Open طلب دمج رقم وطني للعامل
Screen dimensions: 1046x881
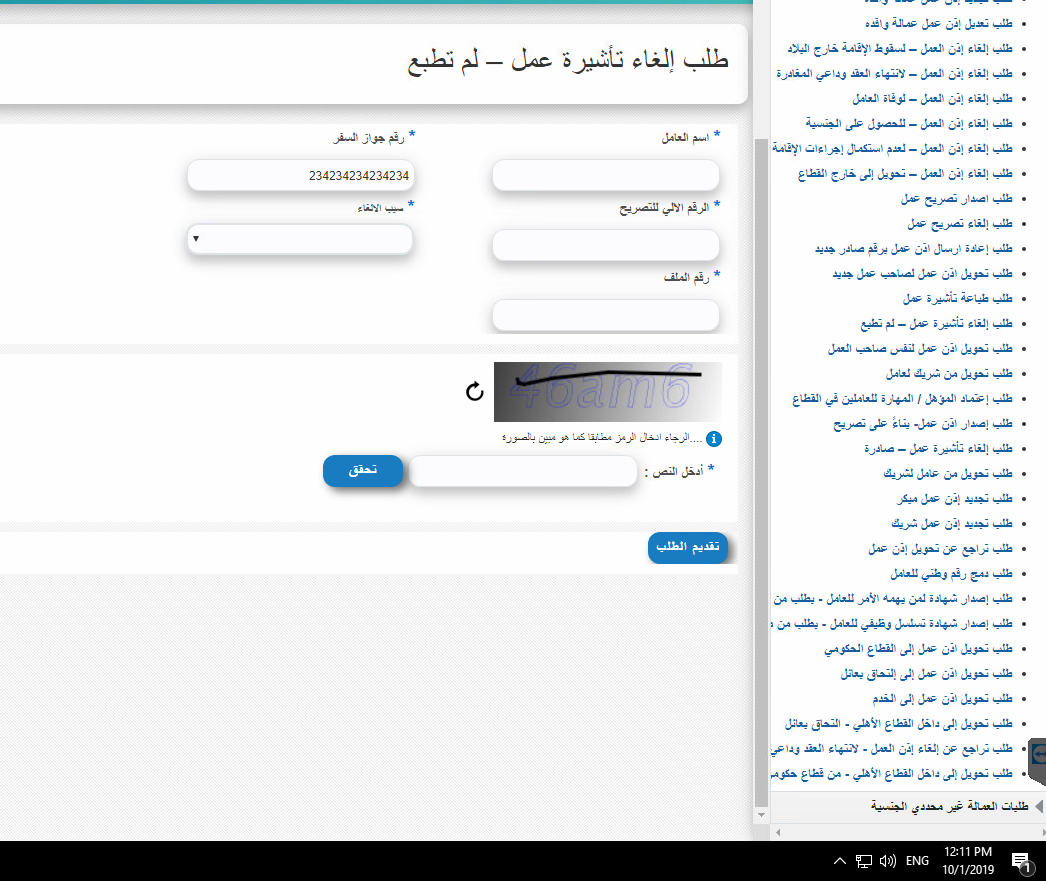coord(951,574)
